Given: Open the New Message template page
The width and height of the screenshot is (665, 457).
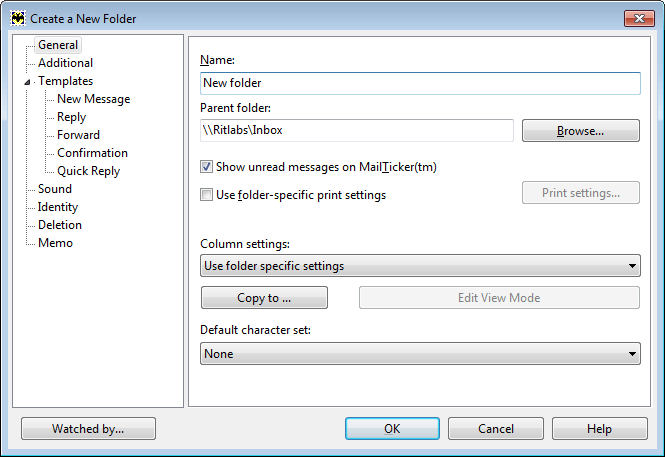Looking at the screenshot, I should pos(93,99).
